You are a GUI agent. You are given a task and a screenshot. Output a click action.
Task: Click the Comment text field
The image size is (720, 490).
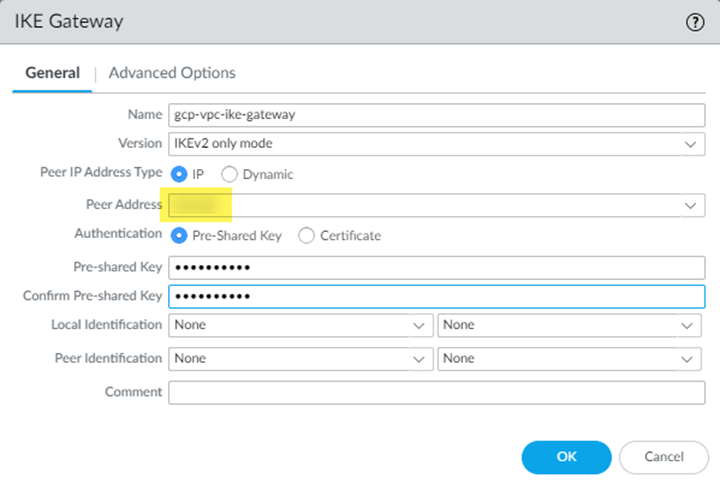click(x=437, y=392)
